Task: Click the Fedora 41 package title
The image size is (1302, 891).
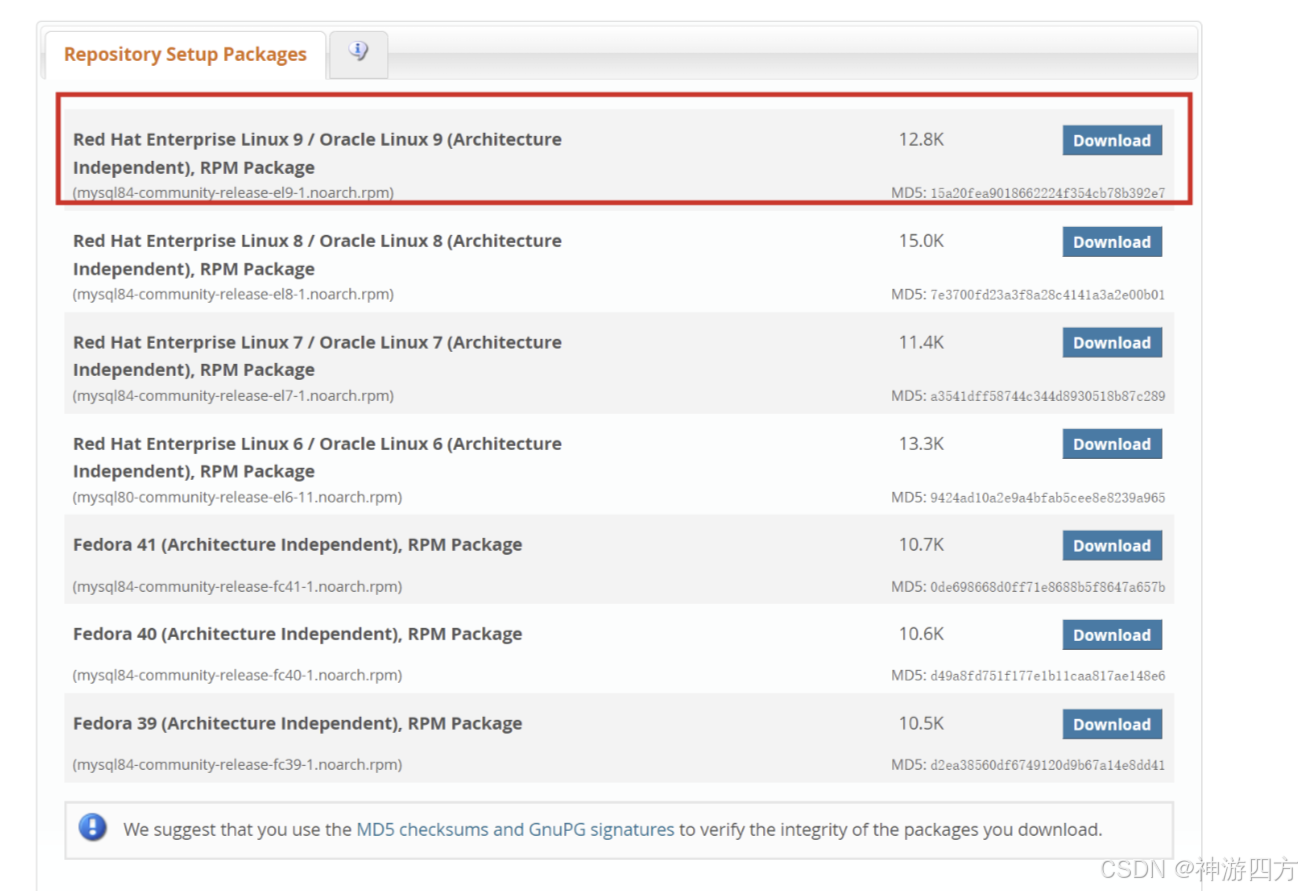Action: click(298, 545)
